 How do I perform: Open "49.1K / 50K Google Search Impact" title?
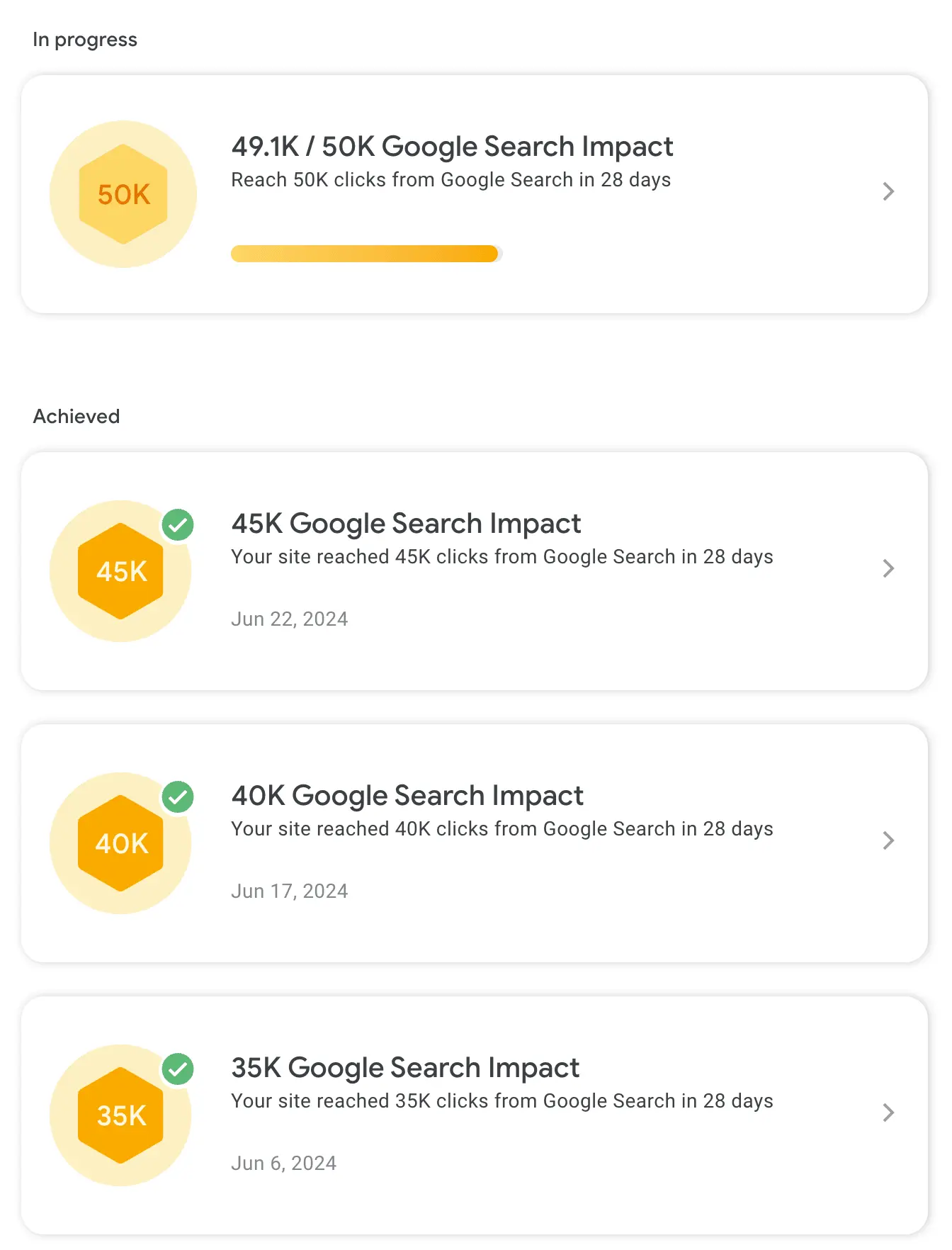tap(452, 147)
